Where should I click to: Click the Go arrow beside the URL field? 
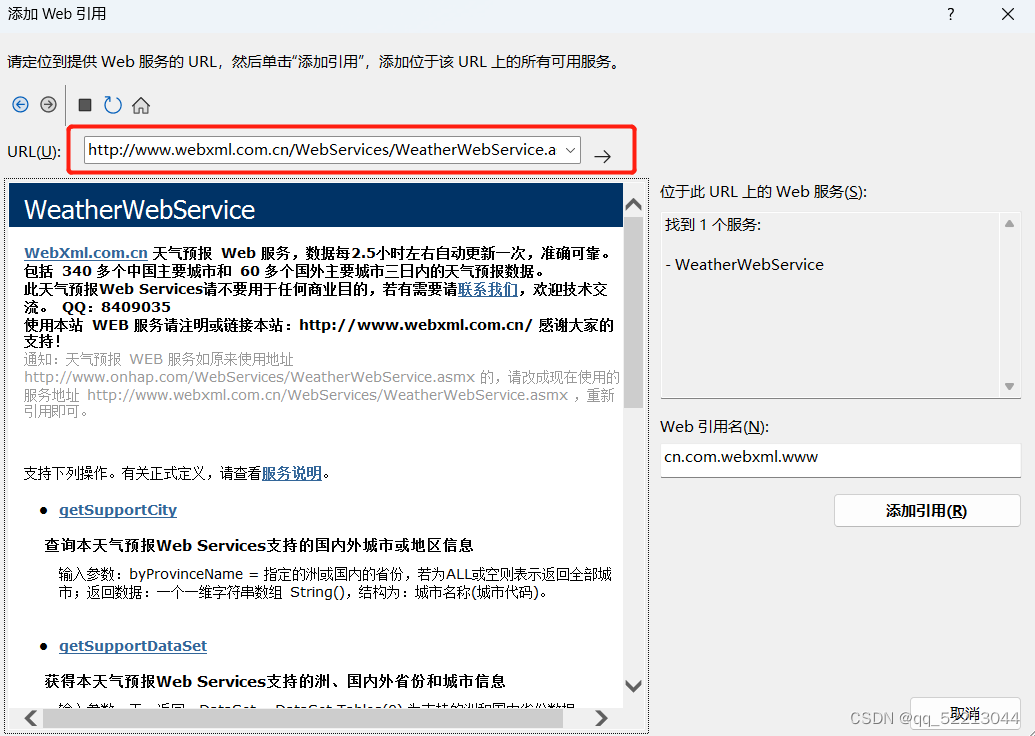pyautogui.click(x=601, y=156)
